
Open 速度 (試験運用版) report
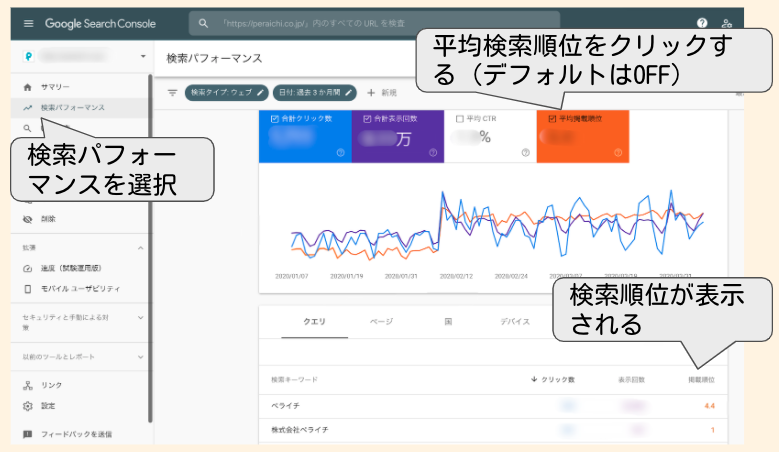pos(70,269)
